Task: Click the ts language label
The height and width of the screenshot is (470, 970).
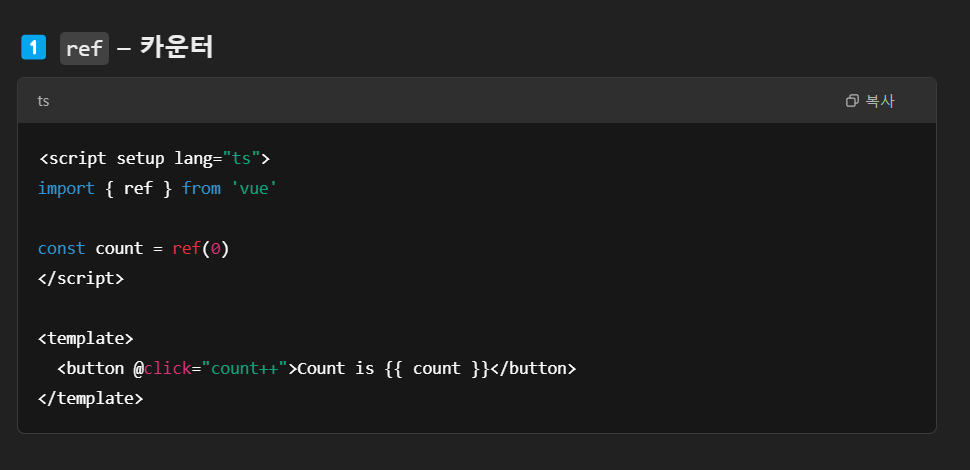Action: (x=43, y=101)
